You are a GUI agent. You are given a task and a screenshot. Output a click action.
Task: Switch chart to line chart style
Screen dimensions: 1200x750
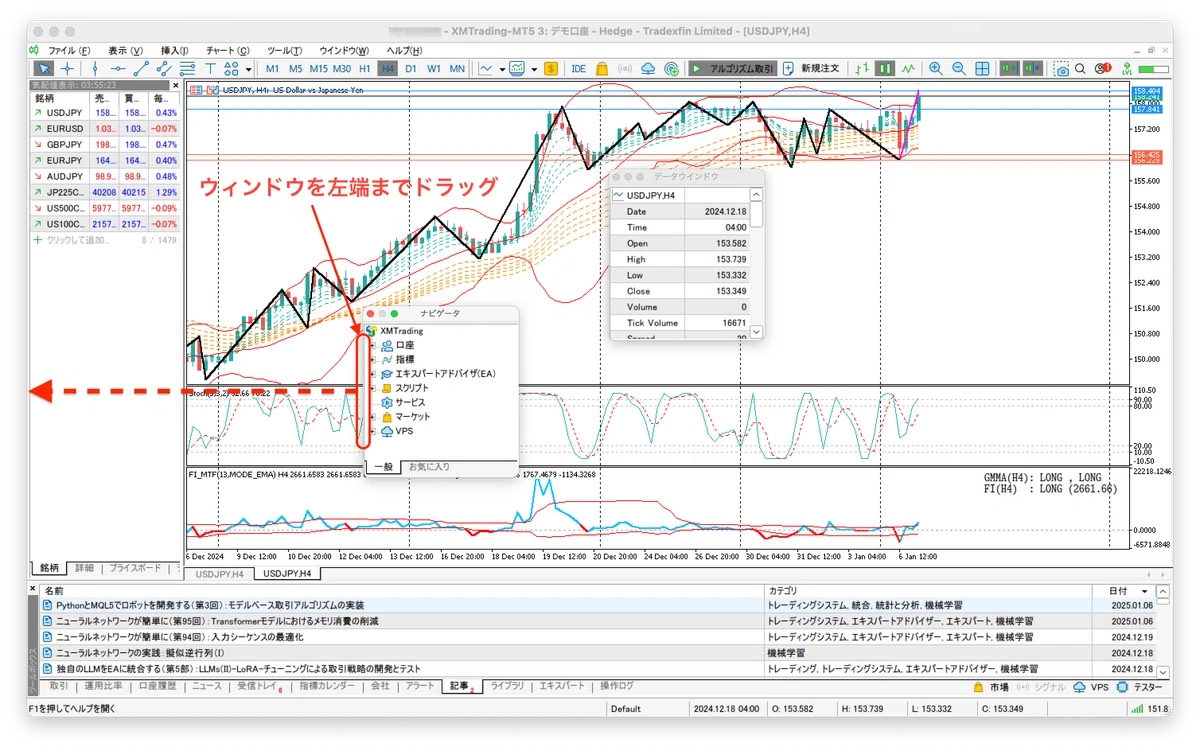coord(908,69)
